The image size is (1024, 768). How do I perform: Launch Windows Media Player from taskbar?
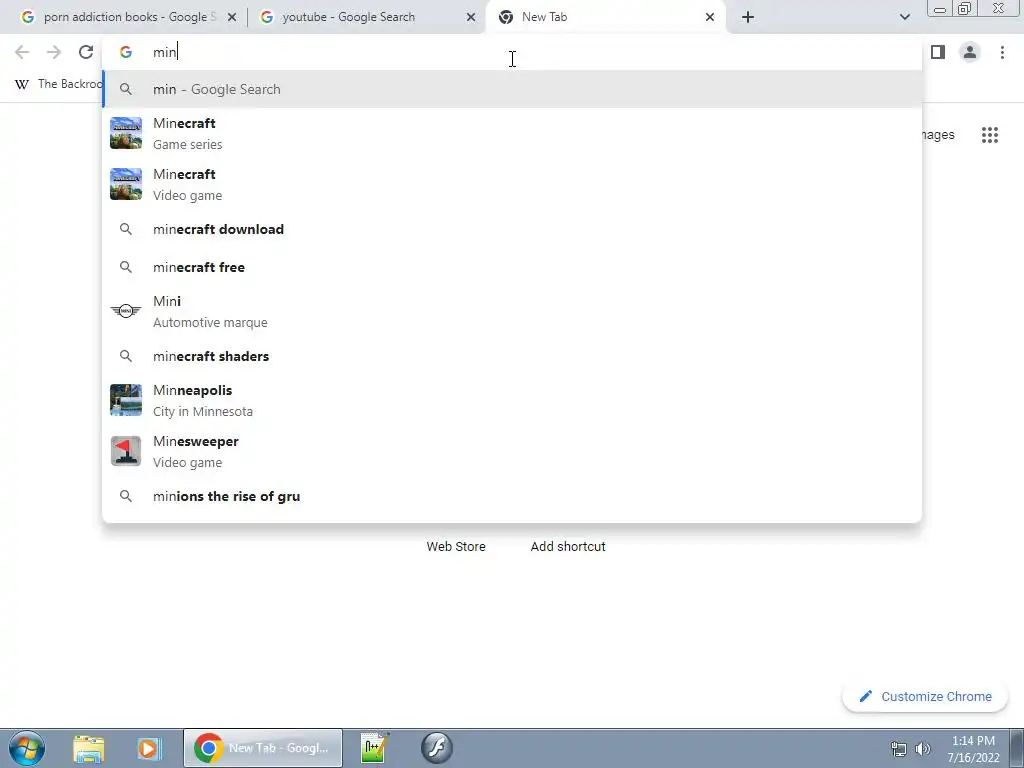(x=148, y=748)
